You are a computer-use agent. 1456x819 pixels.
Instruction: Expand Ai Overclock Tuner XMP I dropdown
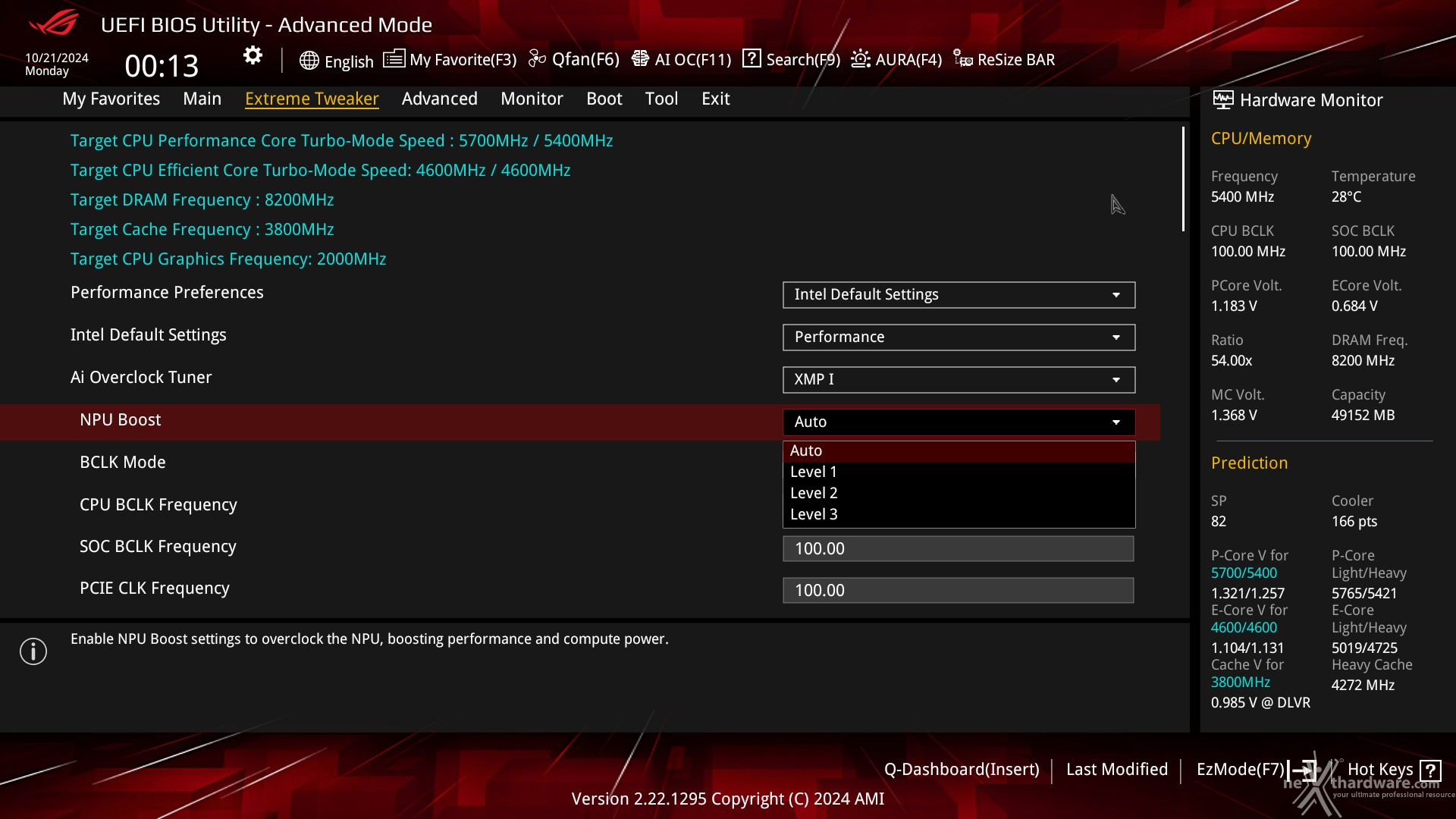(959, 380)
